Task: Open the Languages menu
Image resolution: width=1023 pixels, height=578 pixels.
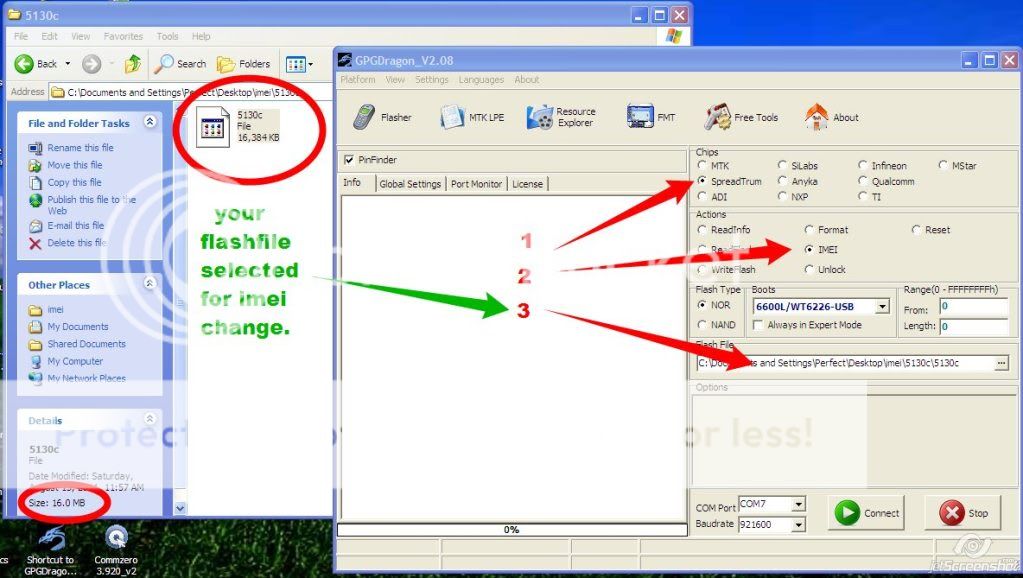Action: (481, 79)
